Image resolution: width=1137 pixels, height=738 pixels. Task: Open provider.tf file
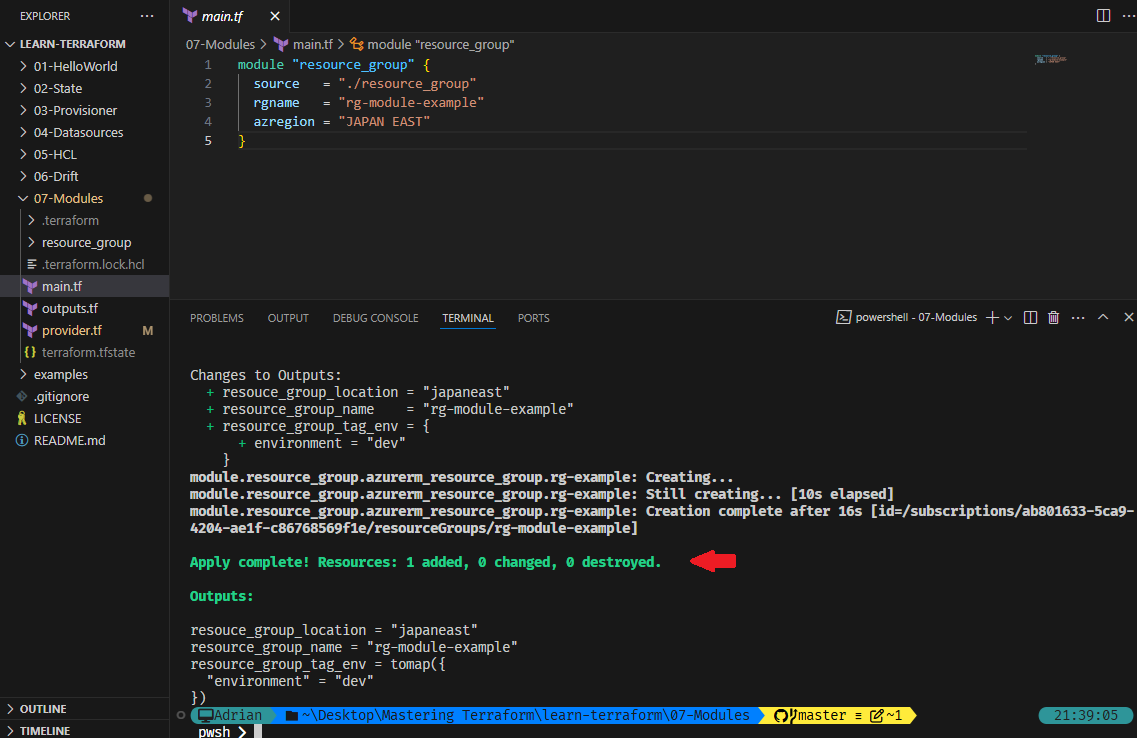[x=84, y=331]
